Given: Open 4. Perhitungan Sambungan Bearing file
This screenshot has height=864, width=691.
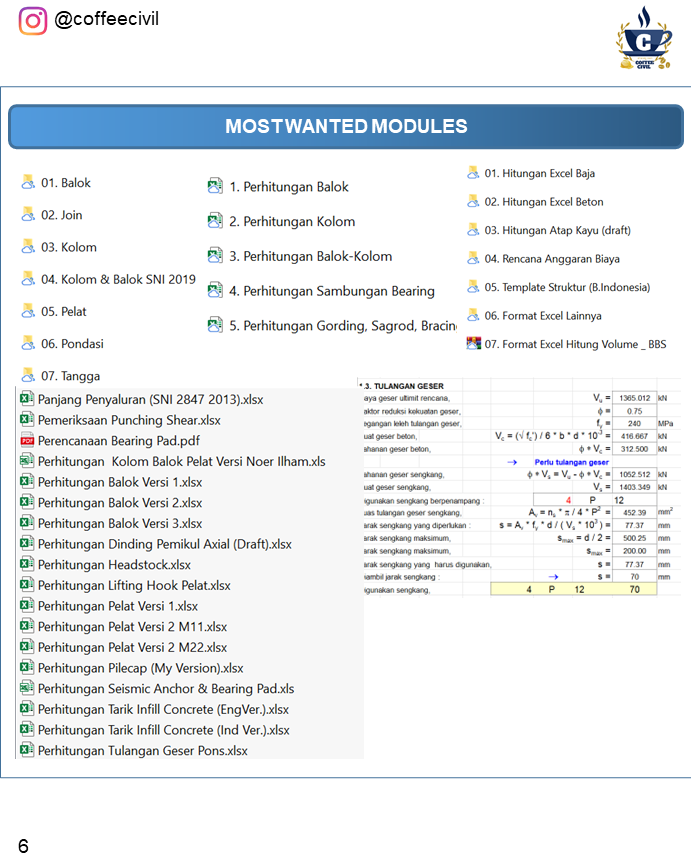Looking at the screenshot, I should coord(331,291).
